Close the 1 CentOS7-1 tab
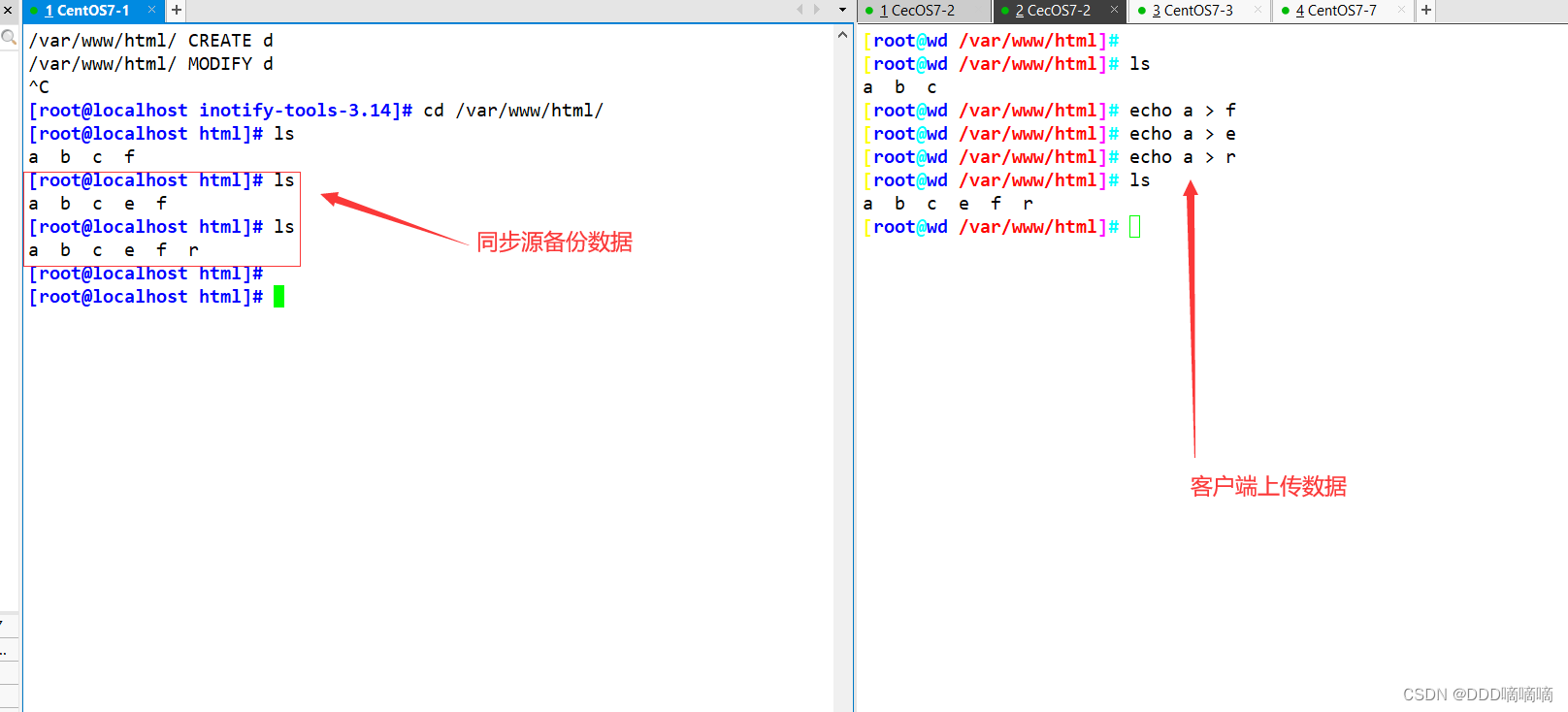The image size is (1568, 712). point(151,10)
